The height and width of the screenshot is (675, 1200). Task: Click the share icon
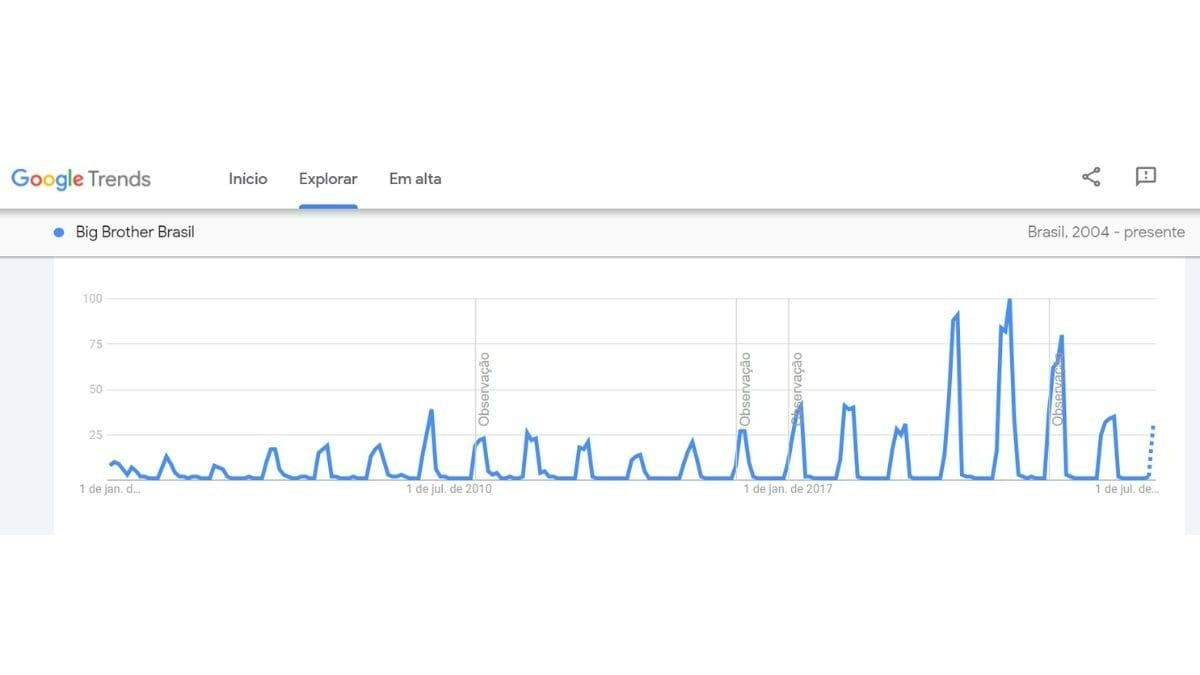(x=1091, y=178)
